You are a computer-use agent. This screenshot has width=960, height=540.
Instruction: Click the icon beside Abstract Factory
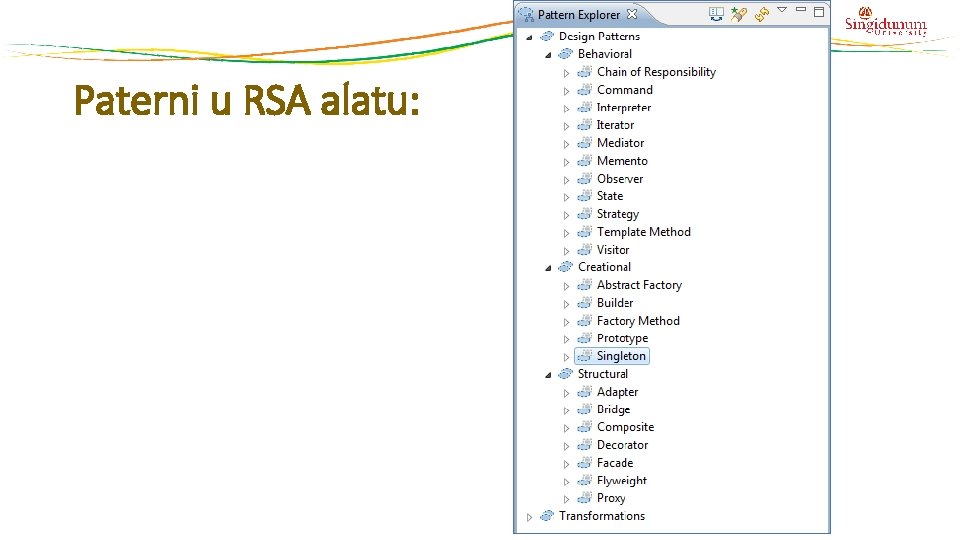pyautogui.click(x=585, y=285)
